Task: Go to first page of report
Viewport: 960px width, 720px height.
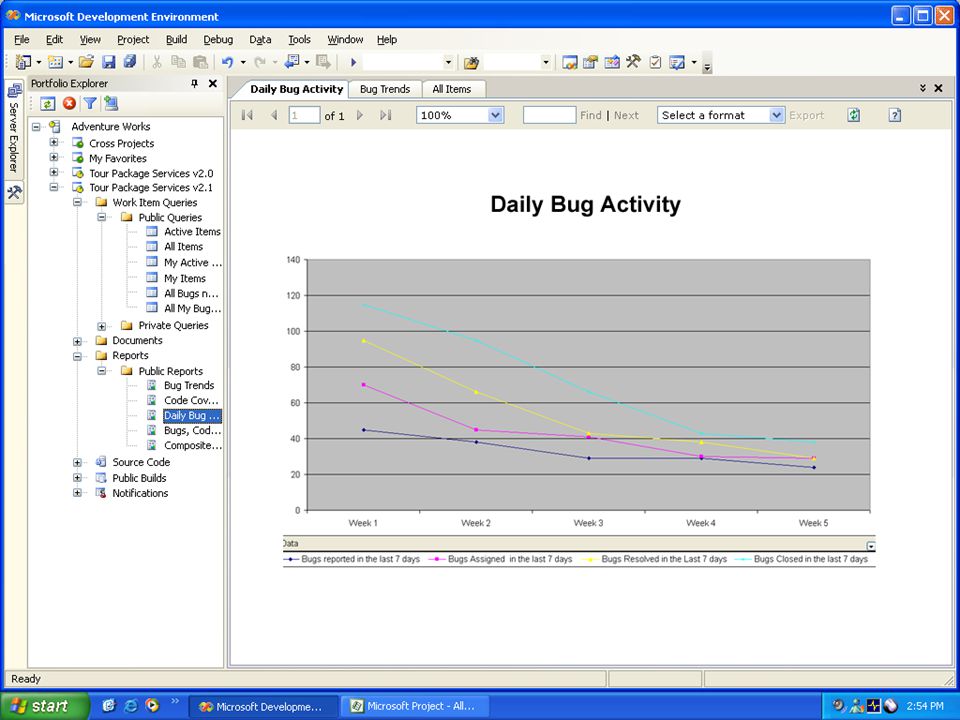Action: pyautogui.click(x=247, y=115)
